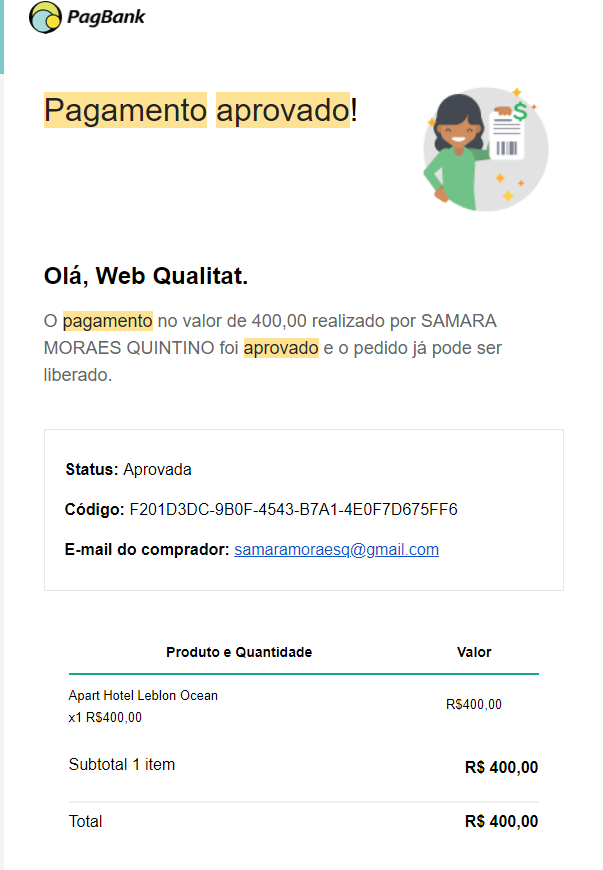Click the 'Pagamento aprovado!' heading
Viewport: 603px width, 870px height.
point(200,110)
